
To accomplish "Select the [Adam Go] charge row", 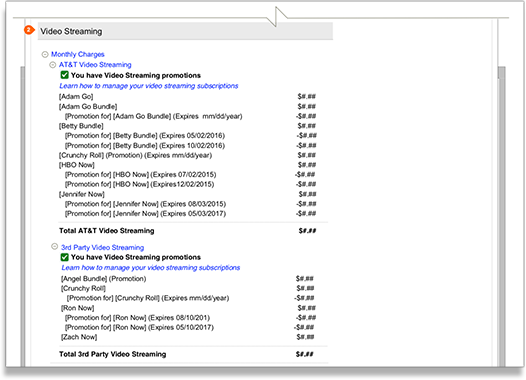I will (x=188, y=97).
